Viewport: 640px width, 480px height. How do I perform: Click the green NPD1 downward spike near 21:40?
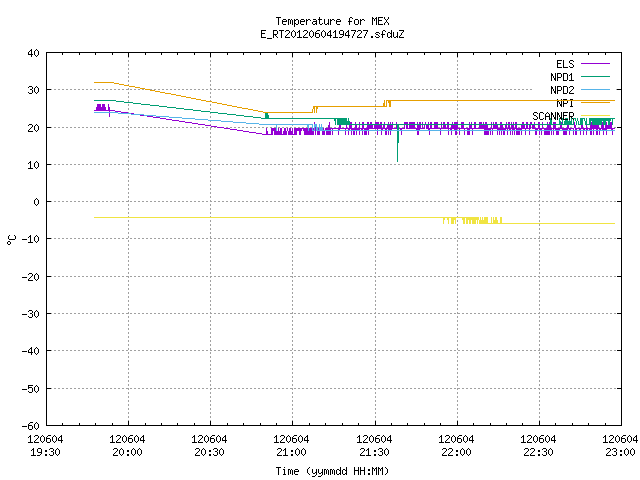tap(398, 143)
